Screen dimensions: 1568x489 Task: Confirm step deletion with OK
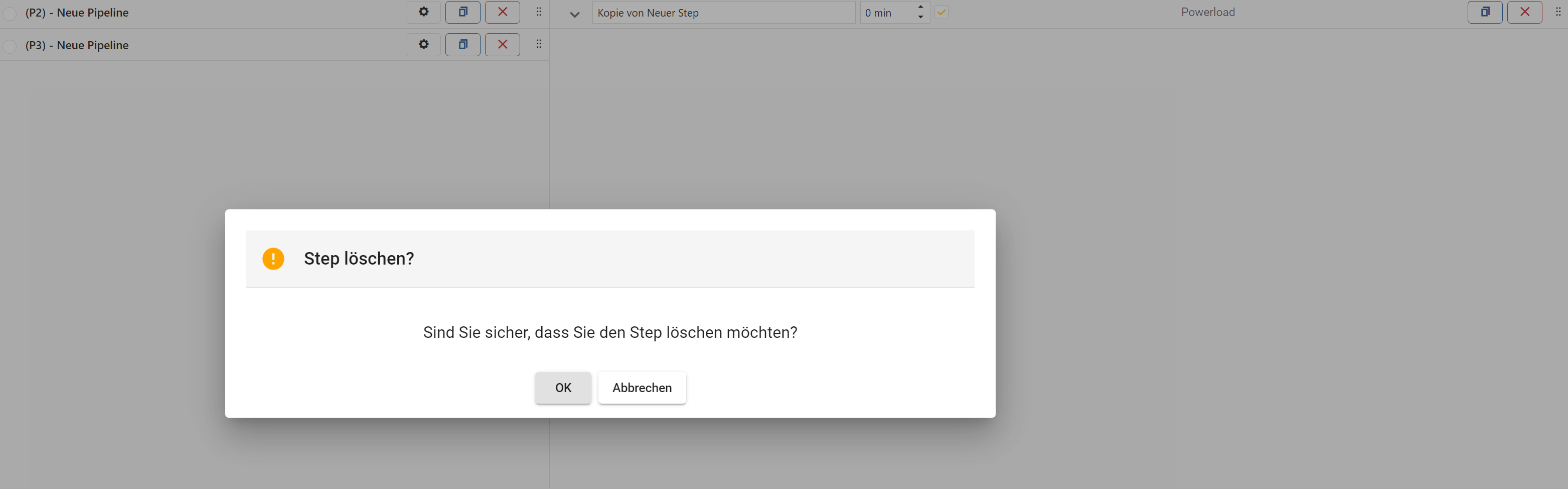coord(562,387)
